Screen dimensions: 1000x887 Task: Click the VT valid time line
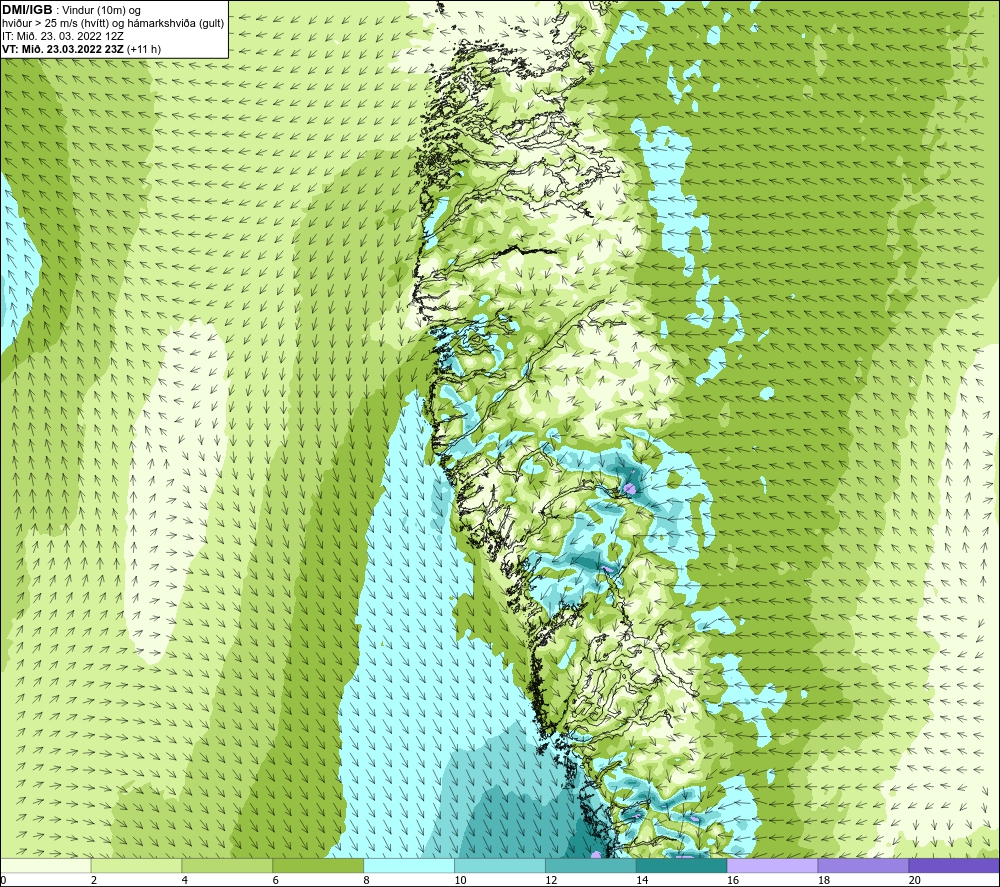tap(82, 49)
